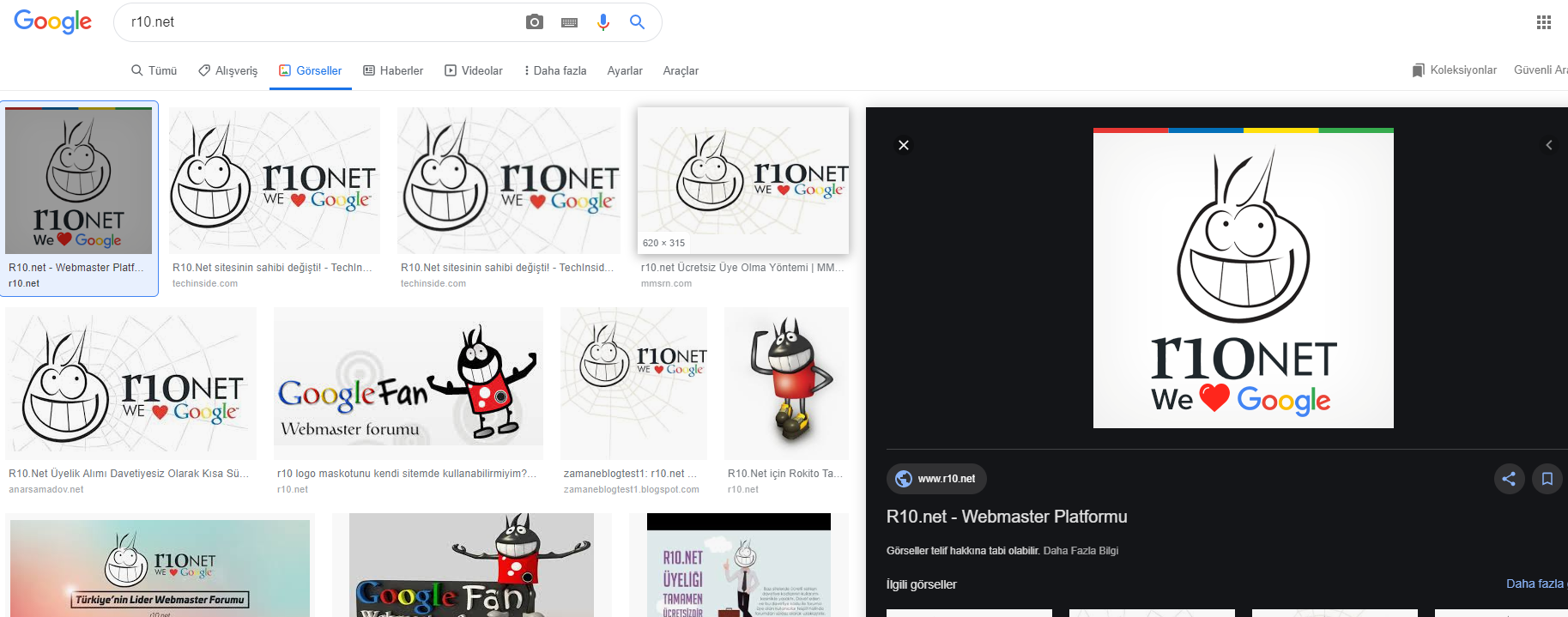This screenshot has height=617, width=1568.
Task: Expand the Daha fazla menu
Action: (x=555, y=70)
